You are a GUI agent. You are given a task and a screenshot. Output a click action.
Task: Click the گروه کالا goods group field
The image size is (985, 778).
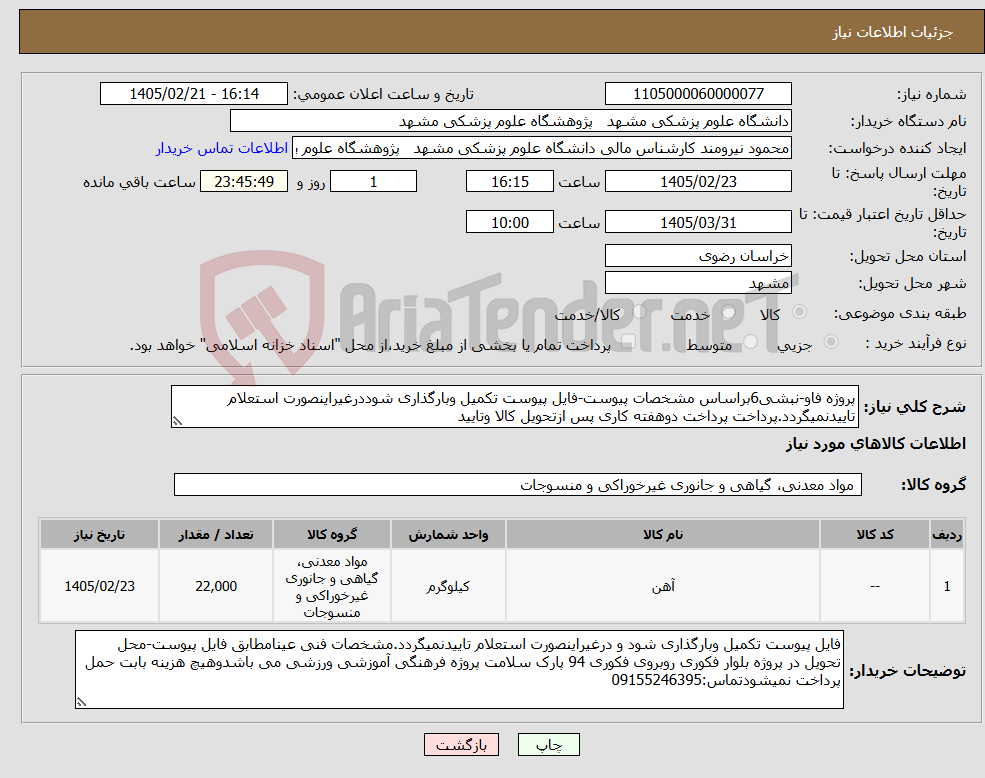[518, 485]
